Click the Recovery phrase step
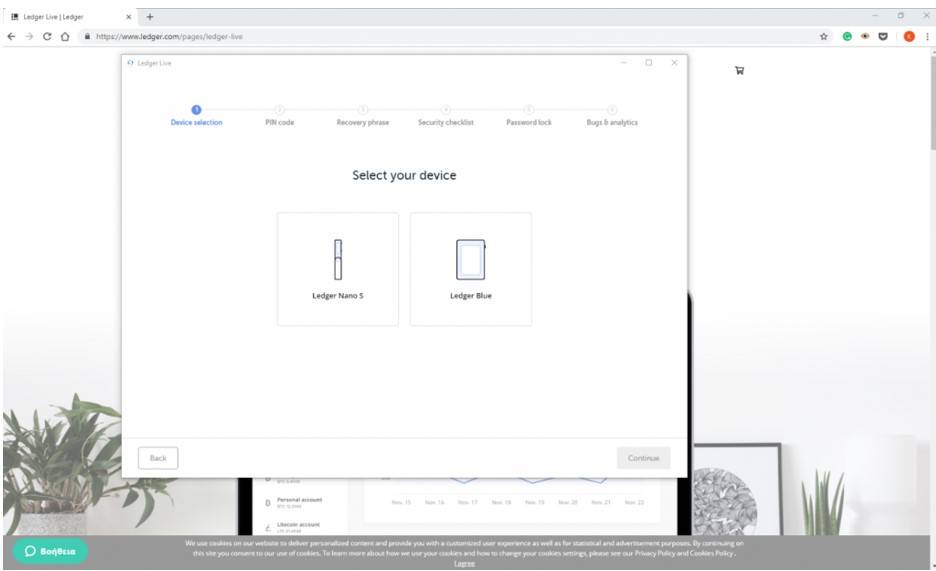This screenshot has height=571, width=936. point(362,116)
